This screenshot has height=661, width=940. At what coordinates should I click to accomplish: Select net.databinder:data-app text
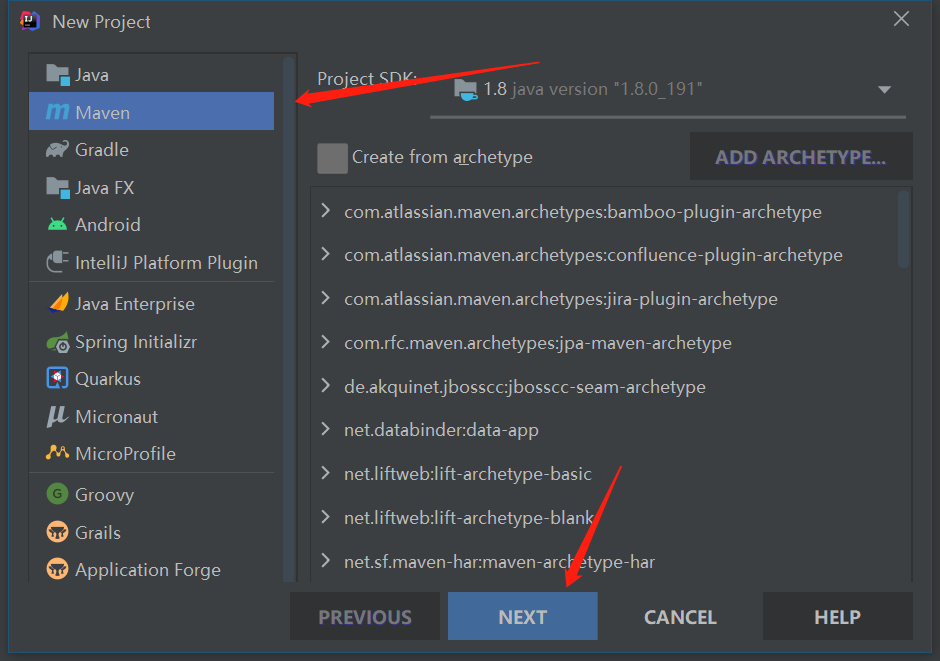(441, 430)
